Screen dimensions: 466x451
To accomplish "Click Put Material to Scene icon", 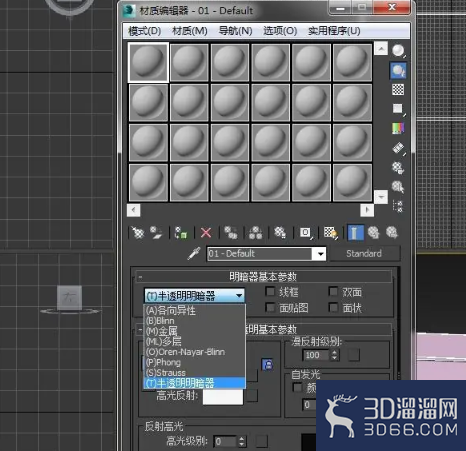I will click(156, 232).
